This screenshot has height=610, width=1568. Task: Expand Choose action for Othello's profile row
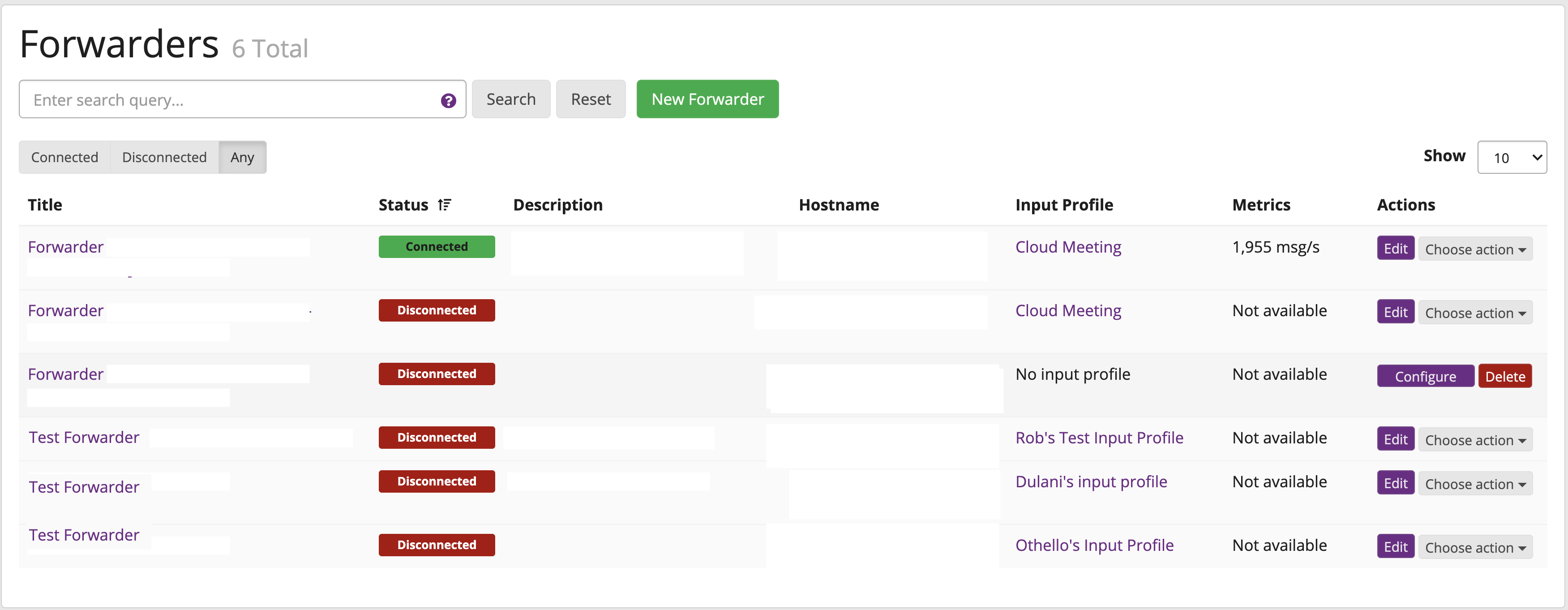coord(1475,547)
